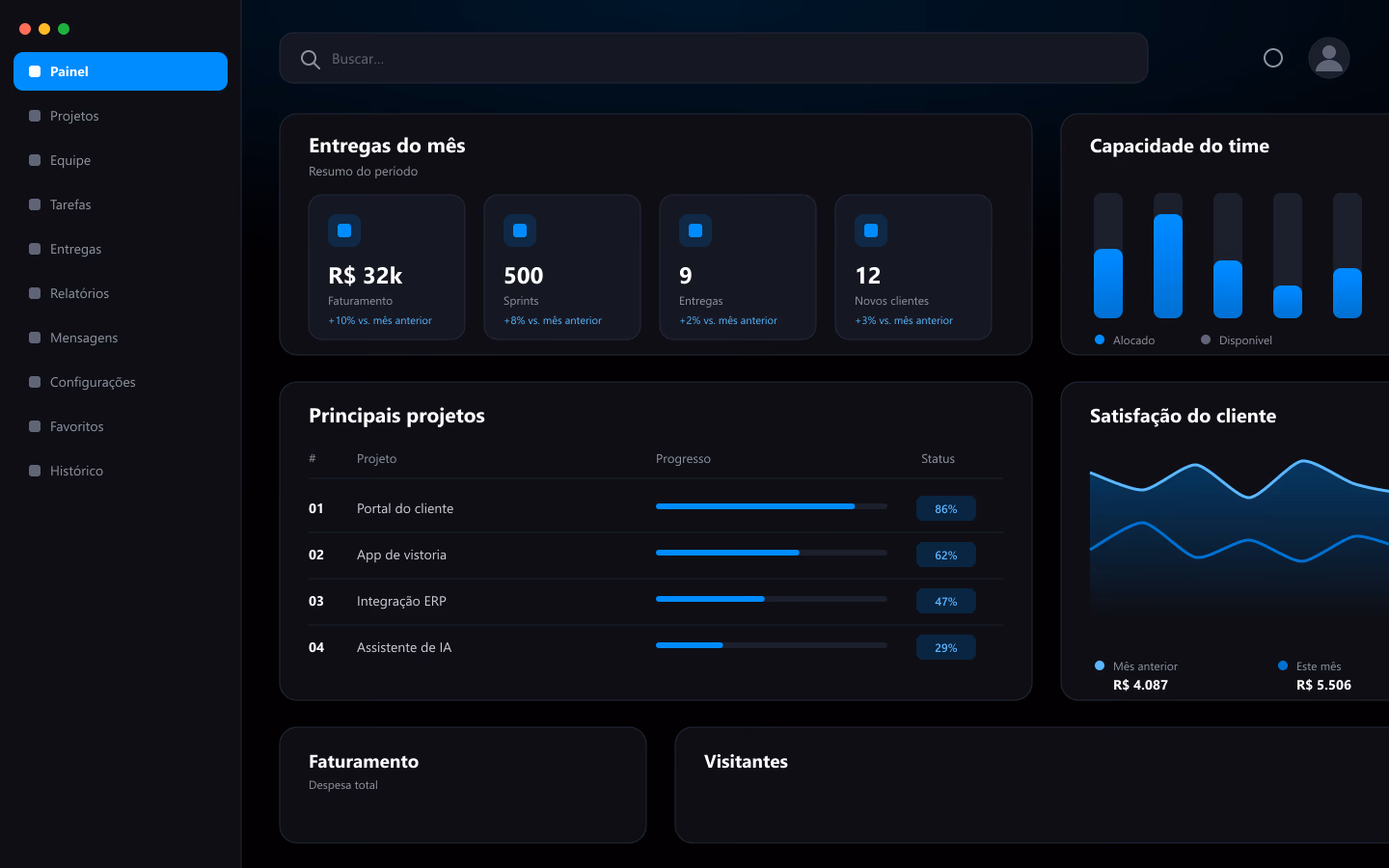This screenshot has width=1389, height=868.
Task: Click the 29% status badge
Action: click(x=946, y=647)
